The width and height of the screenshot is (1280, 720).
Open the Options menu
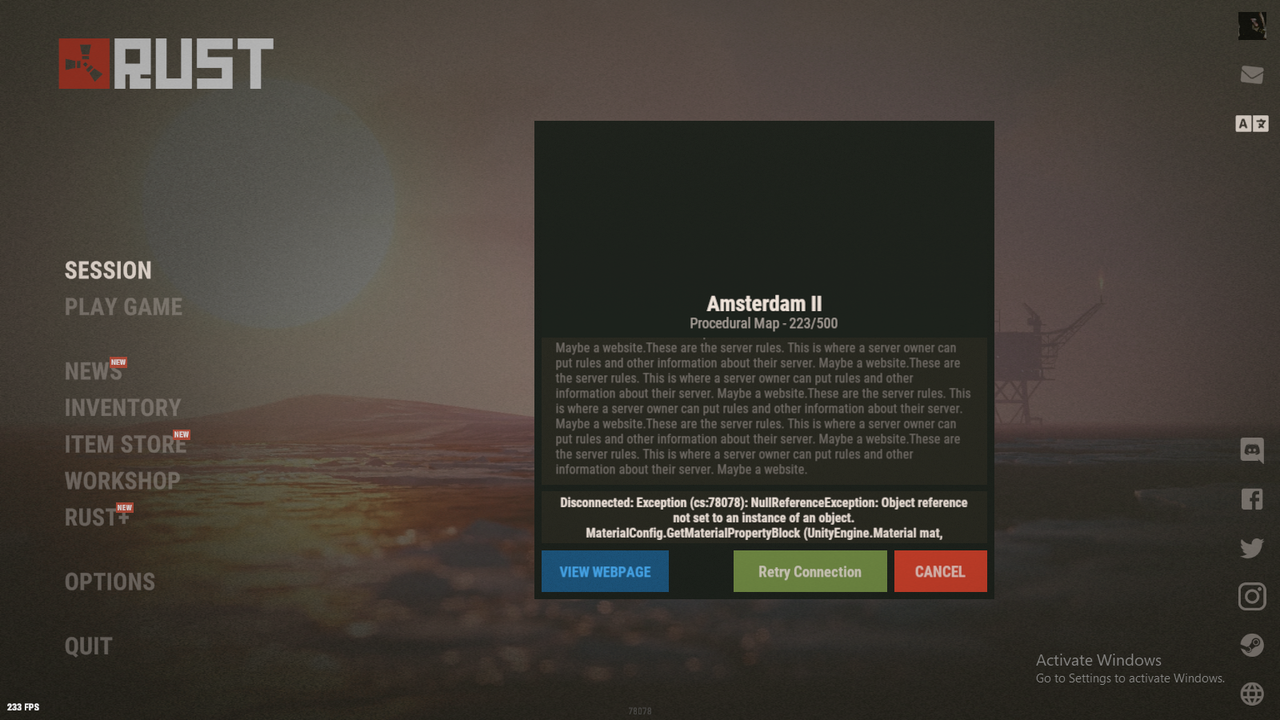[x=110, y=582]
